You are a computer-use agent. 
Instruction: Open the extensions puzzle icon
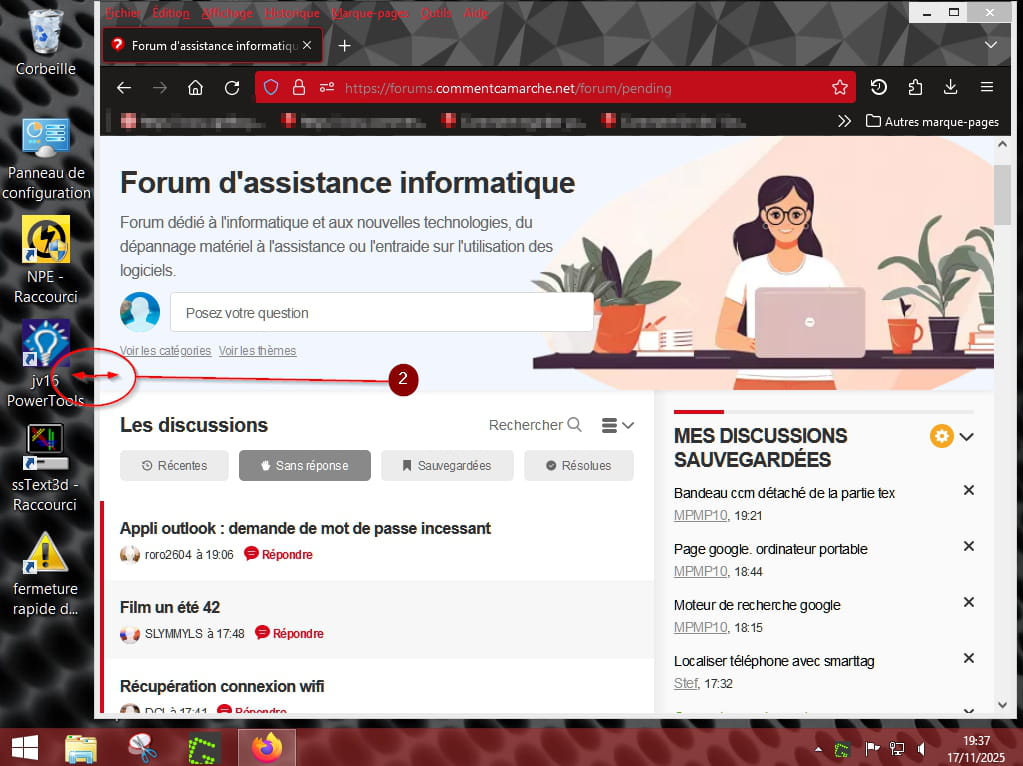915,88
